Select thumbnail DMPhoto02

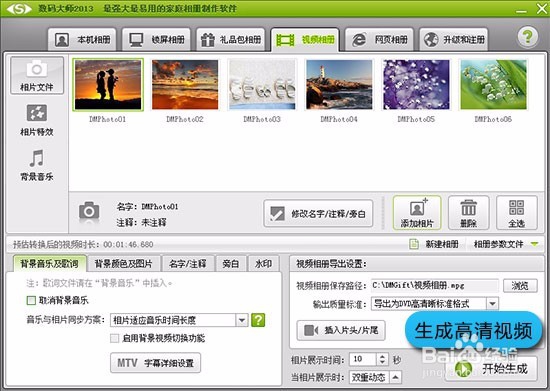point(185,85)
